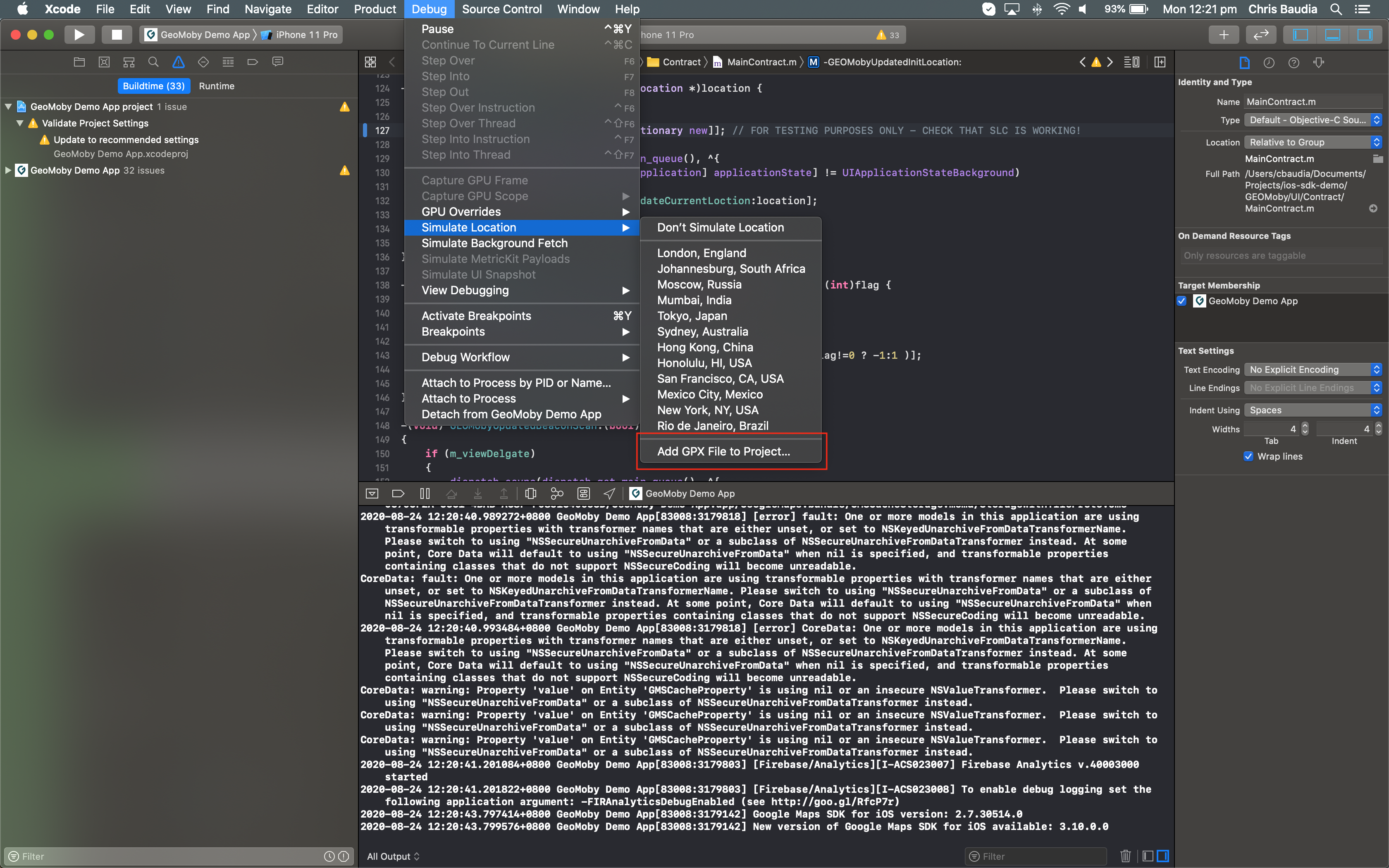Screen dimensions: 1389x868
Task: Click the console Filter field
Action: pos(1036,856)
